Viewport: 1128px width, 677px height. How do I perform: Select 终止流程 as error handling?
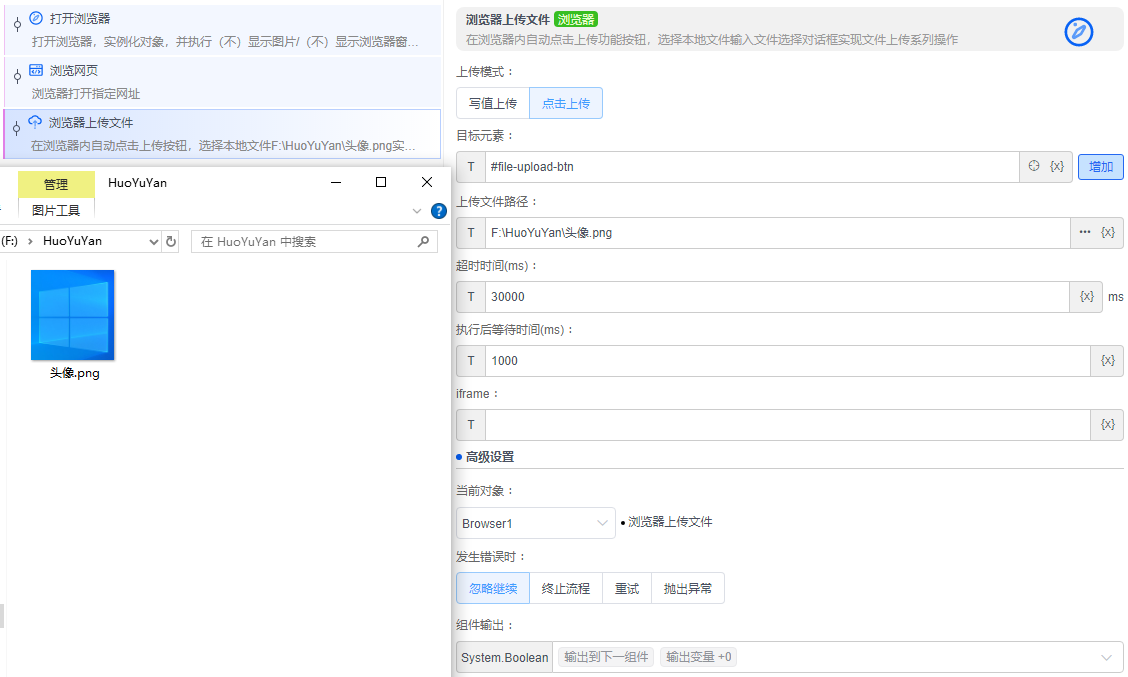[565, 588]
